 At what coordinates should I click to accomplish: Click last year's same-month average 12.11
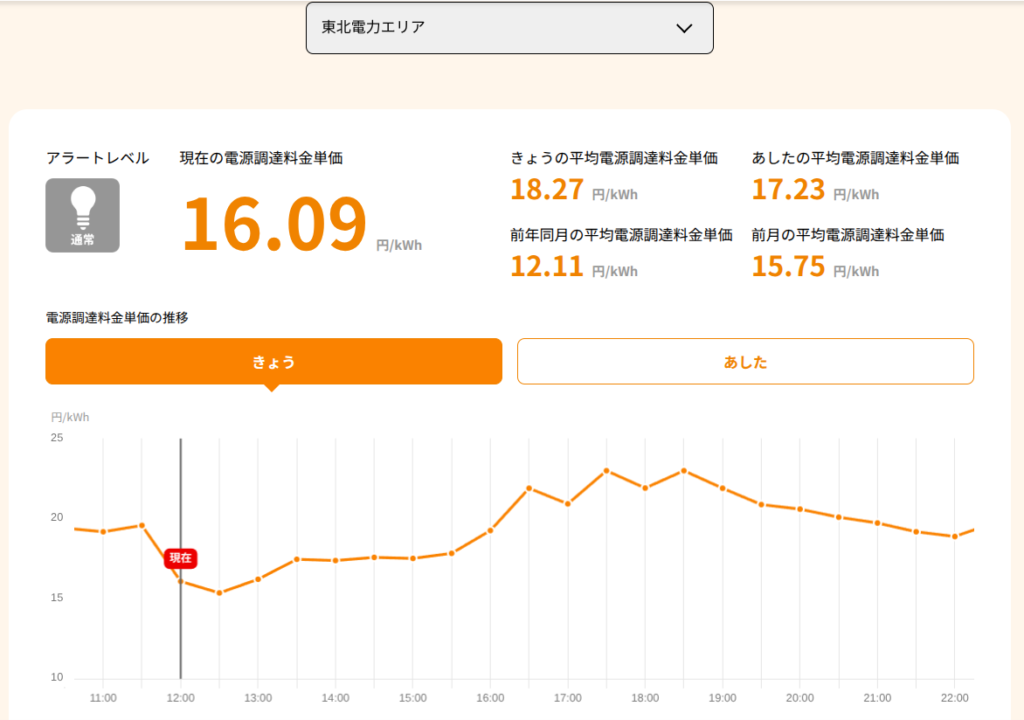[x=547, y=267]
